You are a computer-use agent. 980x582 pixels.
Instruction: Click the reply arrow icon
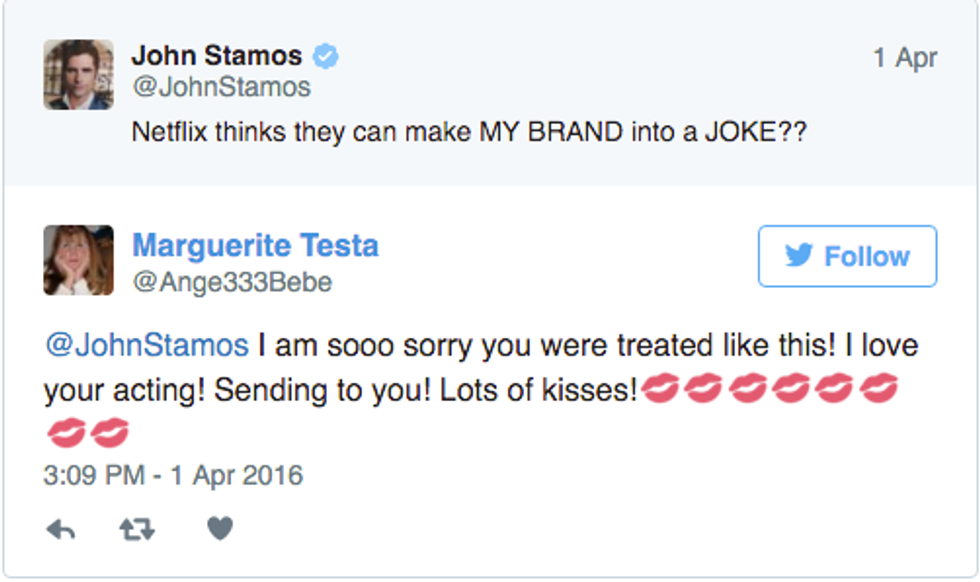61,530
